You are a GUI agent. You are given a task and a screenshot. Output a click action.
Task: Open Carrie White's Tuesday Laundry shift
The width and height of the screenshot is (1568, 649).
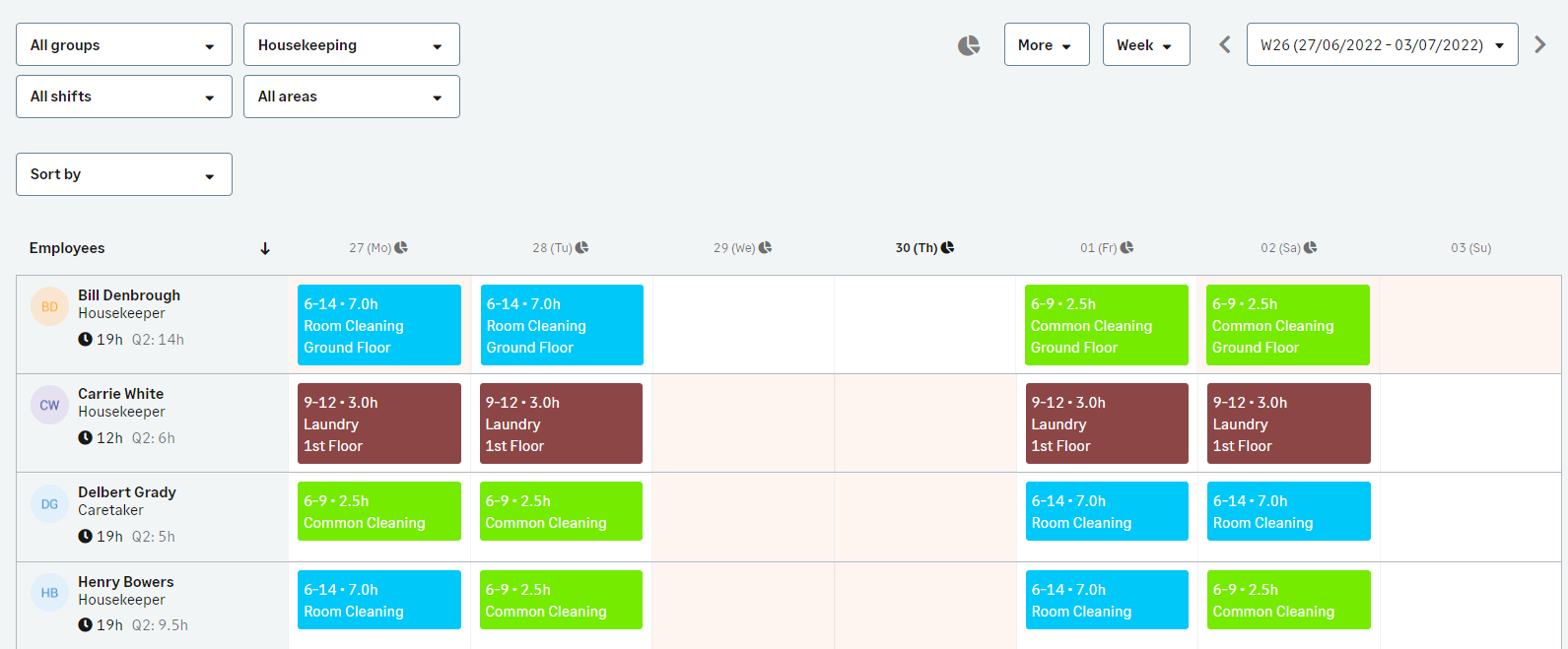[561, 423]
